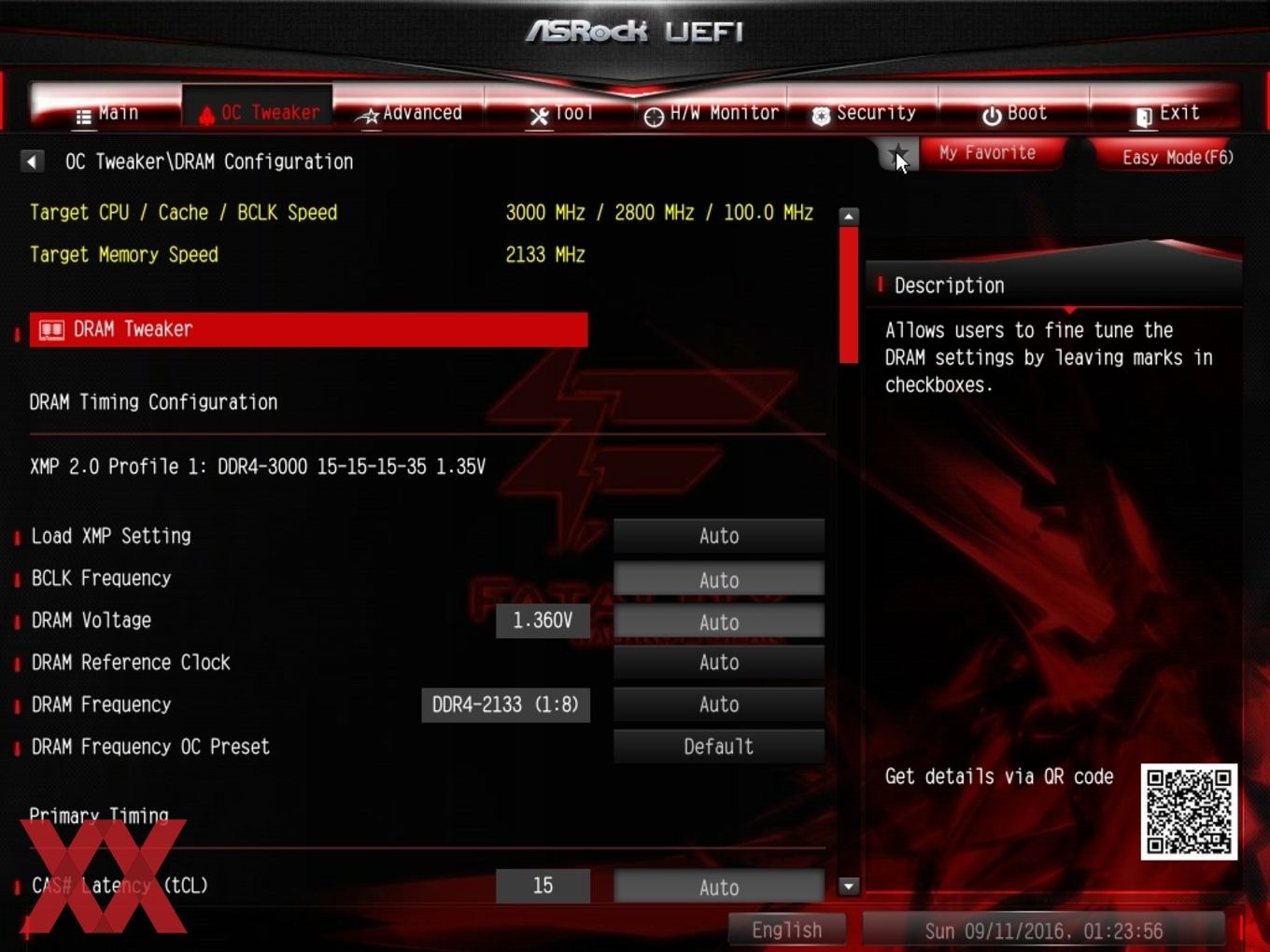Click the star favorite icon

pos(897,155)
